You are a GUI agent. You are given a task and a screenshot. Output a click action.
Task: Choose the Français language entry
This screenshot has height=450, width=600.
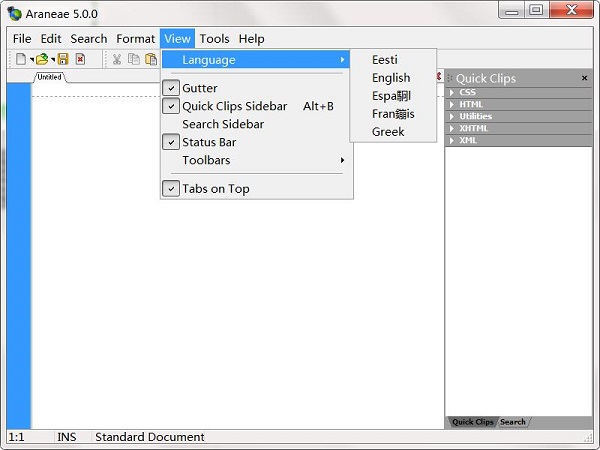pos(393,114)
